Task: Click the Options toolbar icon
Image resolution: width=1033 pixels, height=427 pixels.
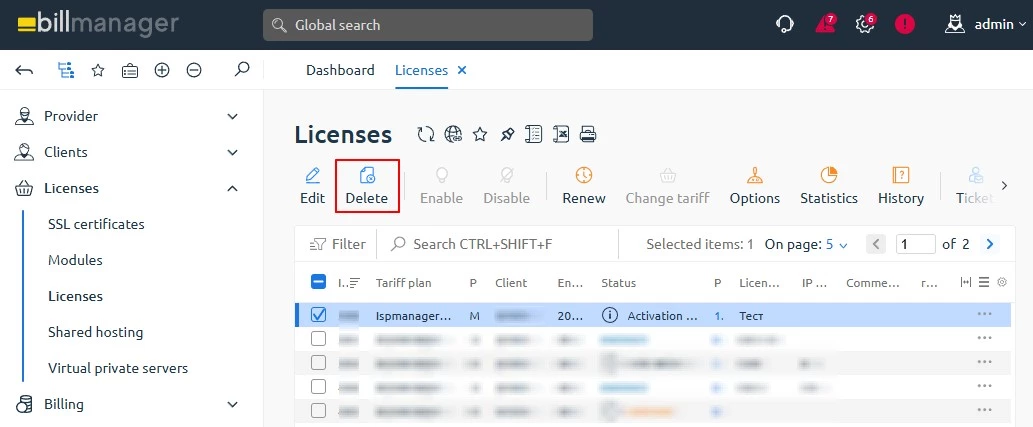Action: pos(754,176)
